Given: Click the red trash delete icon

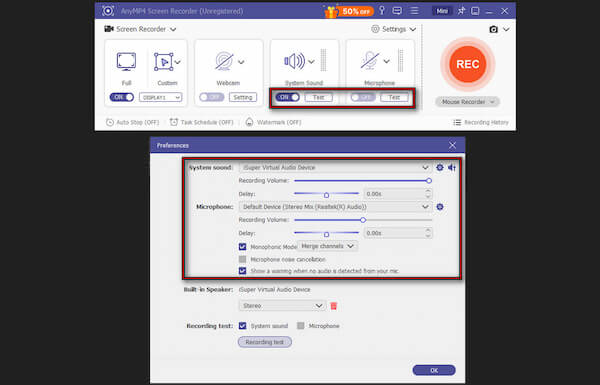Looking at the screenshot, I should pyautogui.click(x=334, y=306).
